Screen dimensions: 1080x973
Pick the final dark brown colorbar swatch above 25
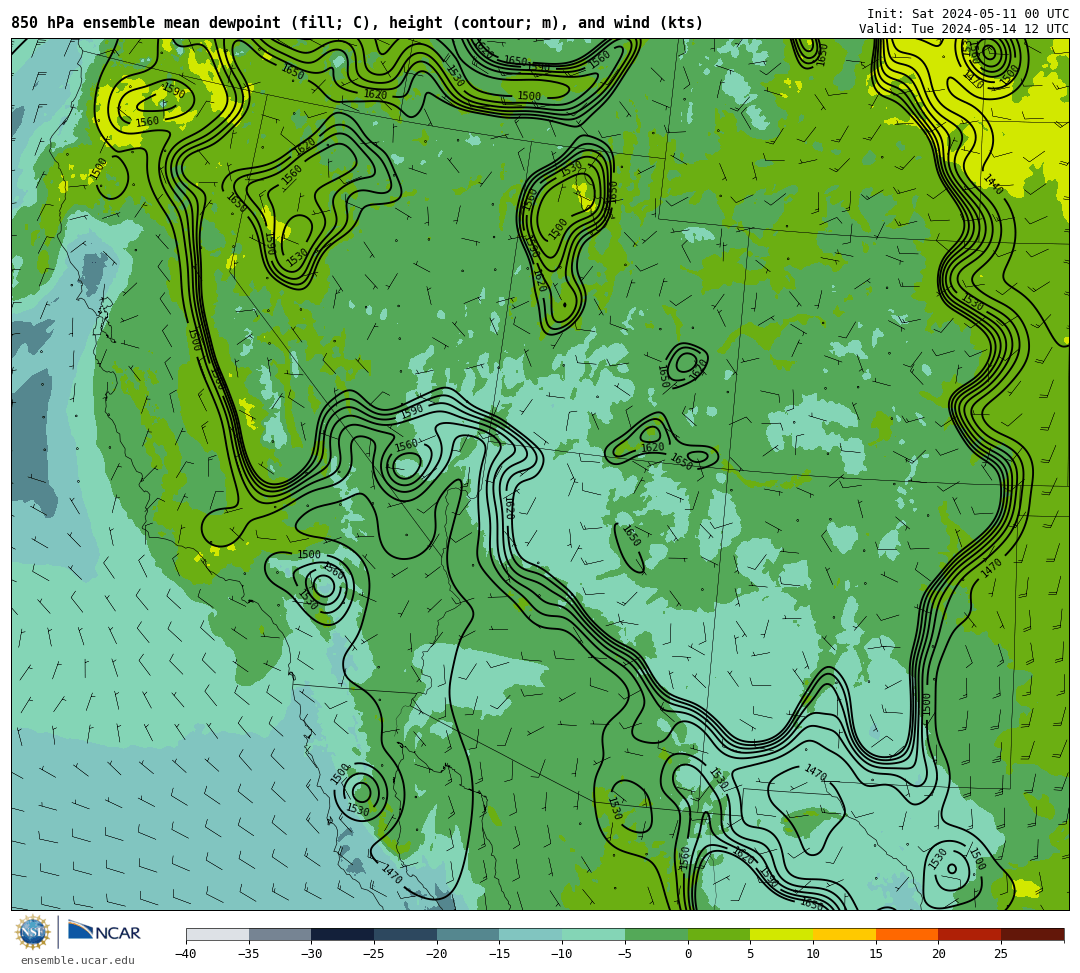click(x=1032, y=934)
